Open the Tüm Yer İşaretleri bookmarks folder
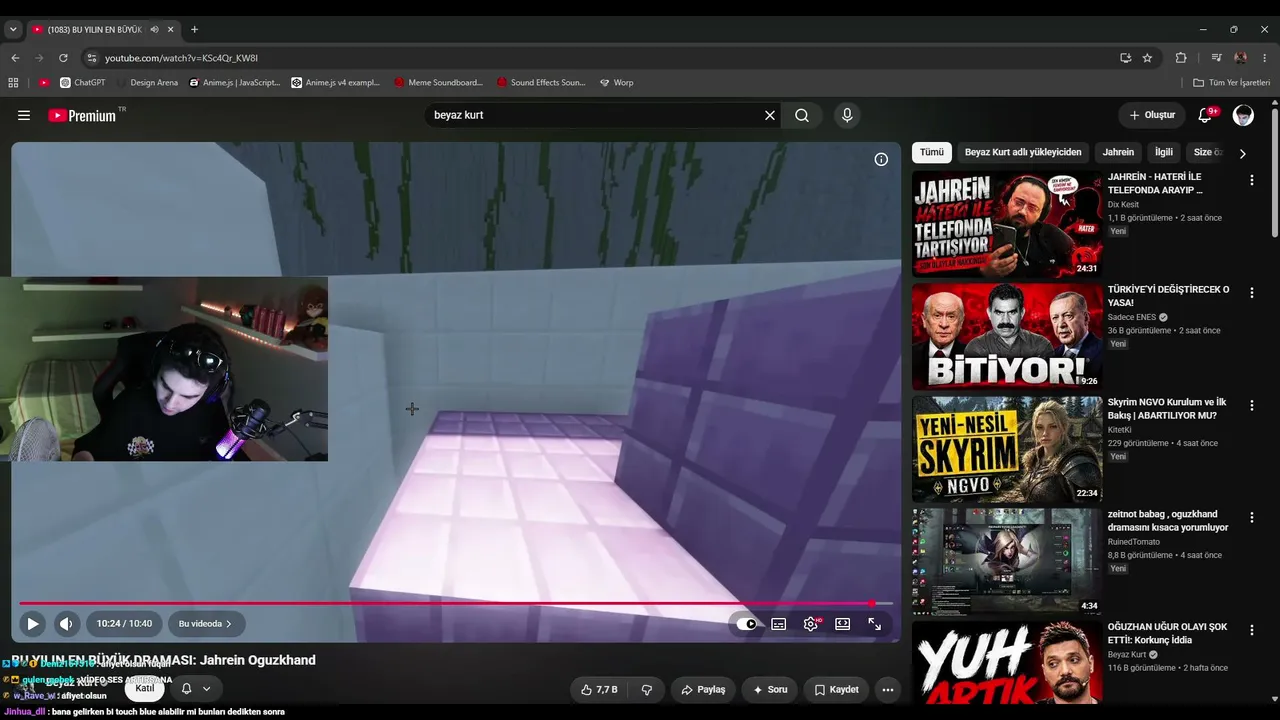1280x720 pixels. tap(1232, 83)
